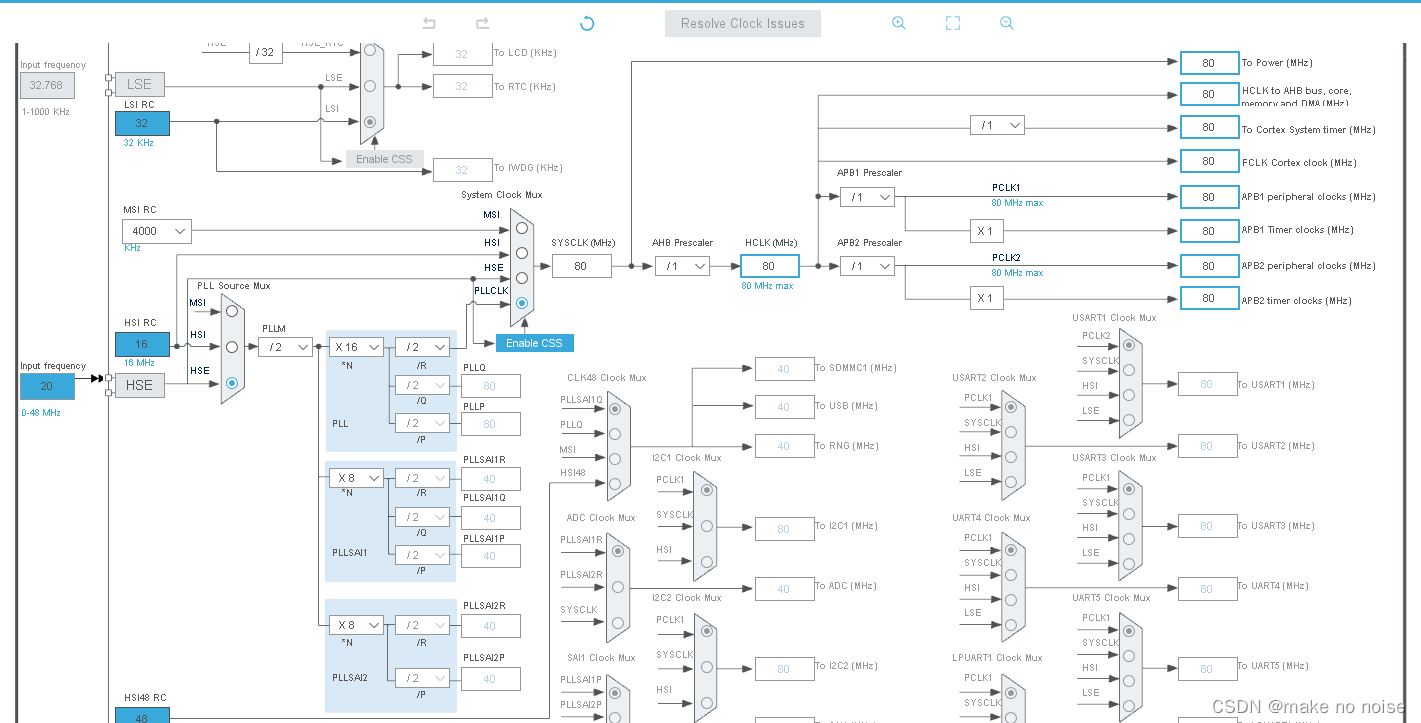Open AHB Prescaler dropdown
1421x723 pixels.
pos(683,266)
